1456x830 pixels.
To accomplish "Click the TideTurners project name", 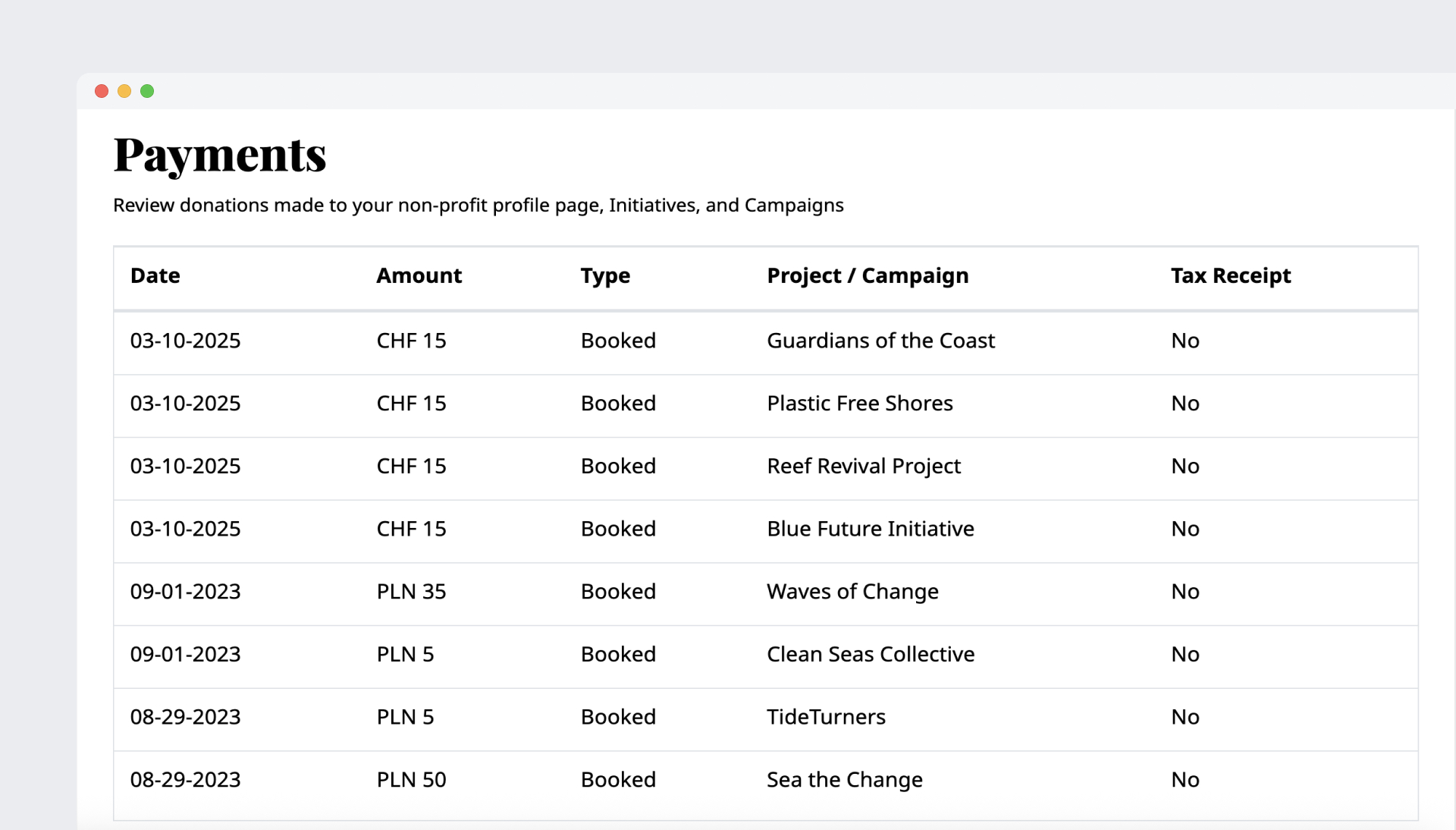I will (x=825, y=717).
